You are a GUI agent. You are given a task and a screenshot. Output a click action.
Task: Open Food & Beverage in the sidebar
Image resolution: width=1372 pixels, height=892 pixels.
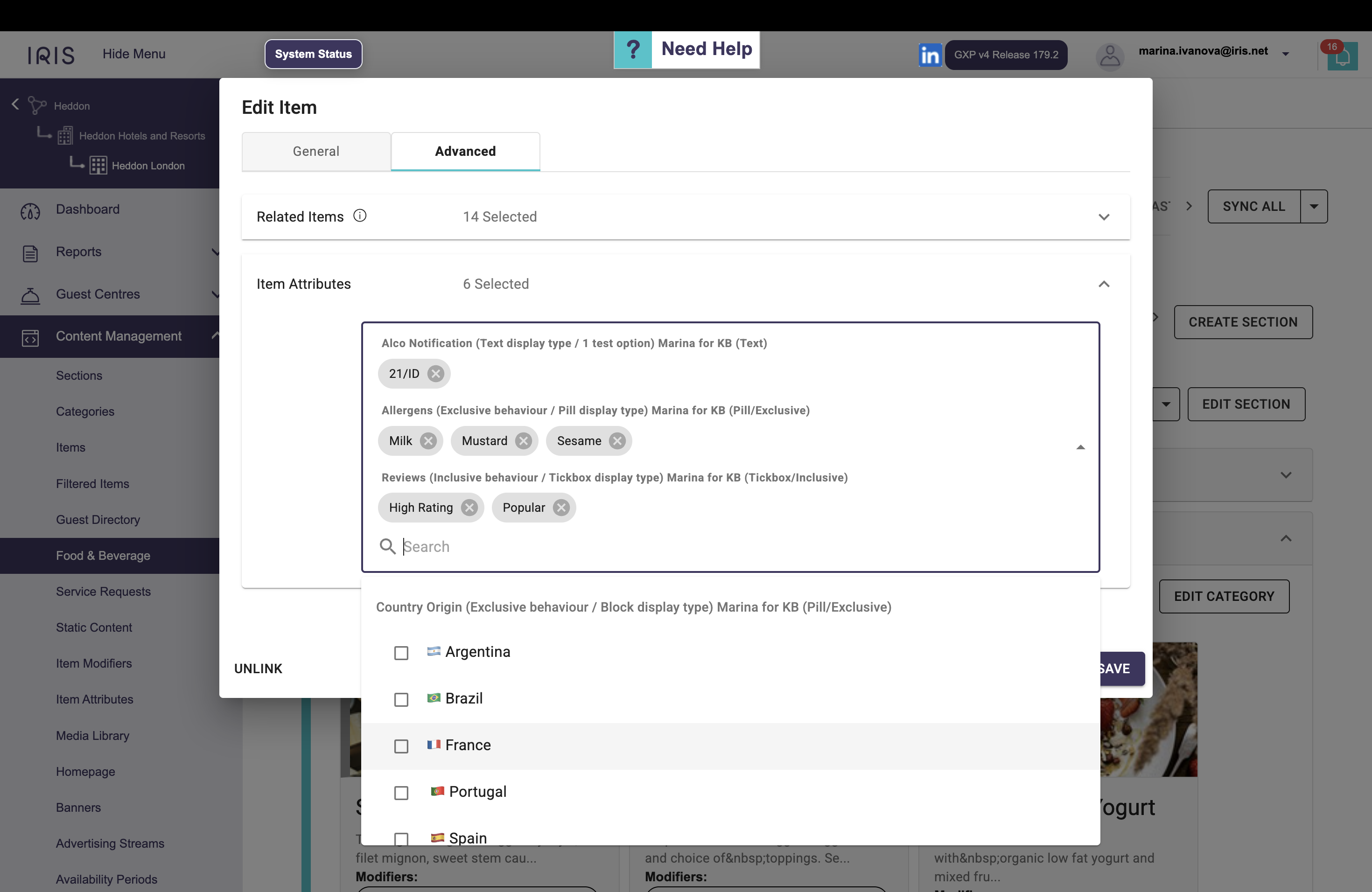point(103,556)
